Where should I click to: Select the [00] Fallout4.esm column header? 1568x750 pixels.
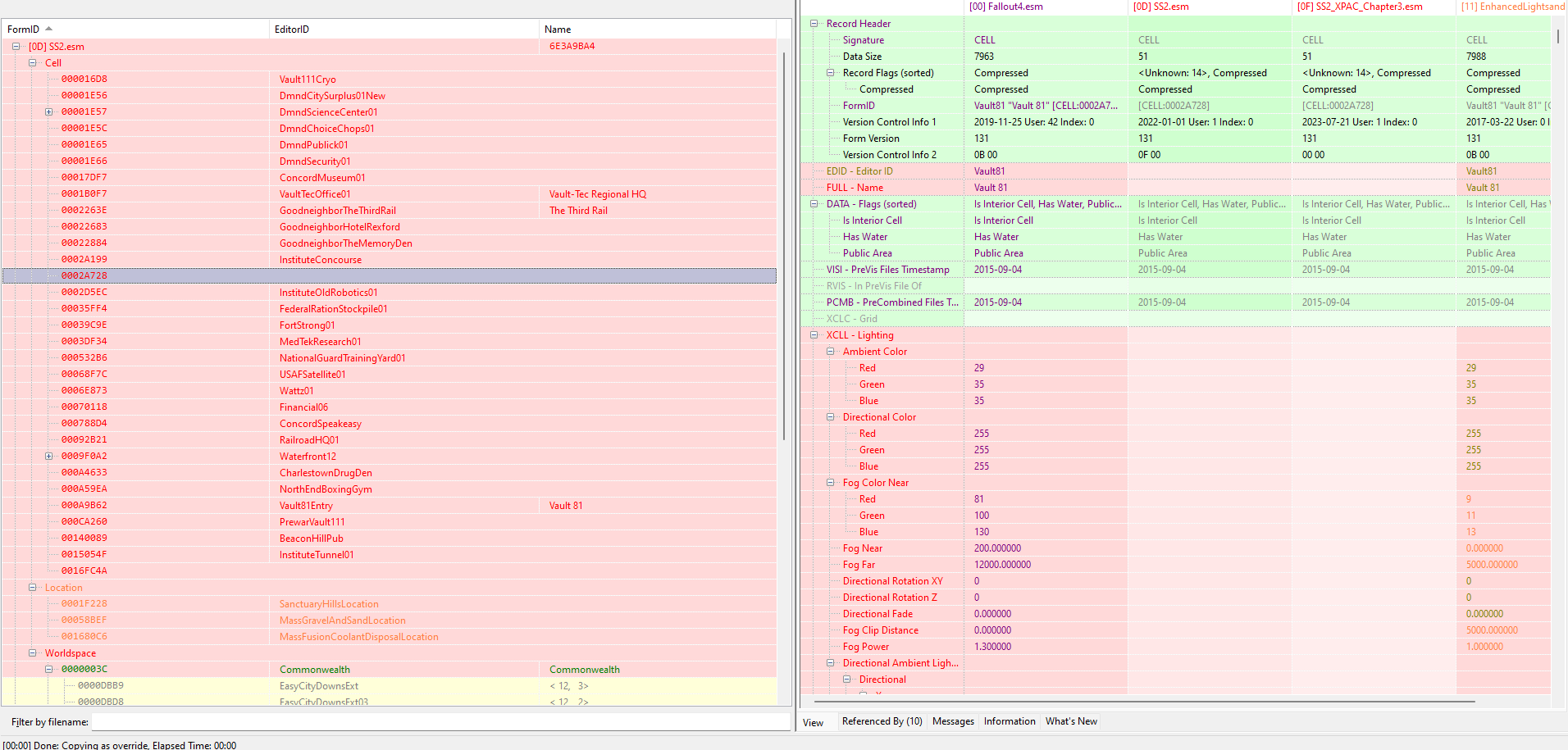[1046, 7]
